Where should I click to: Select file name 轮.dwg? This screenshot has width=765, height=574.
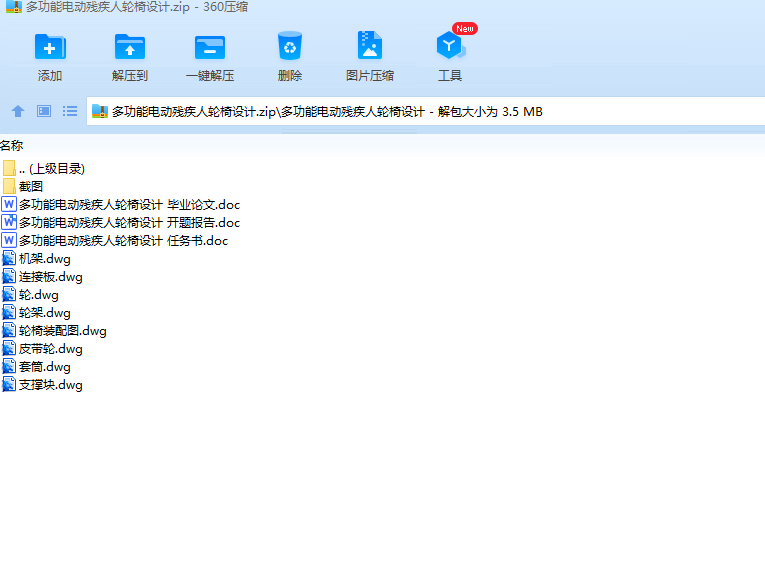tap(39, 295)
